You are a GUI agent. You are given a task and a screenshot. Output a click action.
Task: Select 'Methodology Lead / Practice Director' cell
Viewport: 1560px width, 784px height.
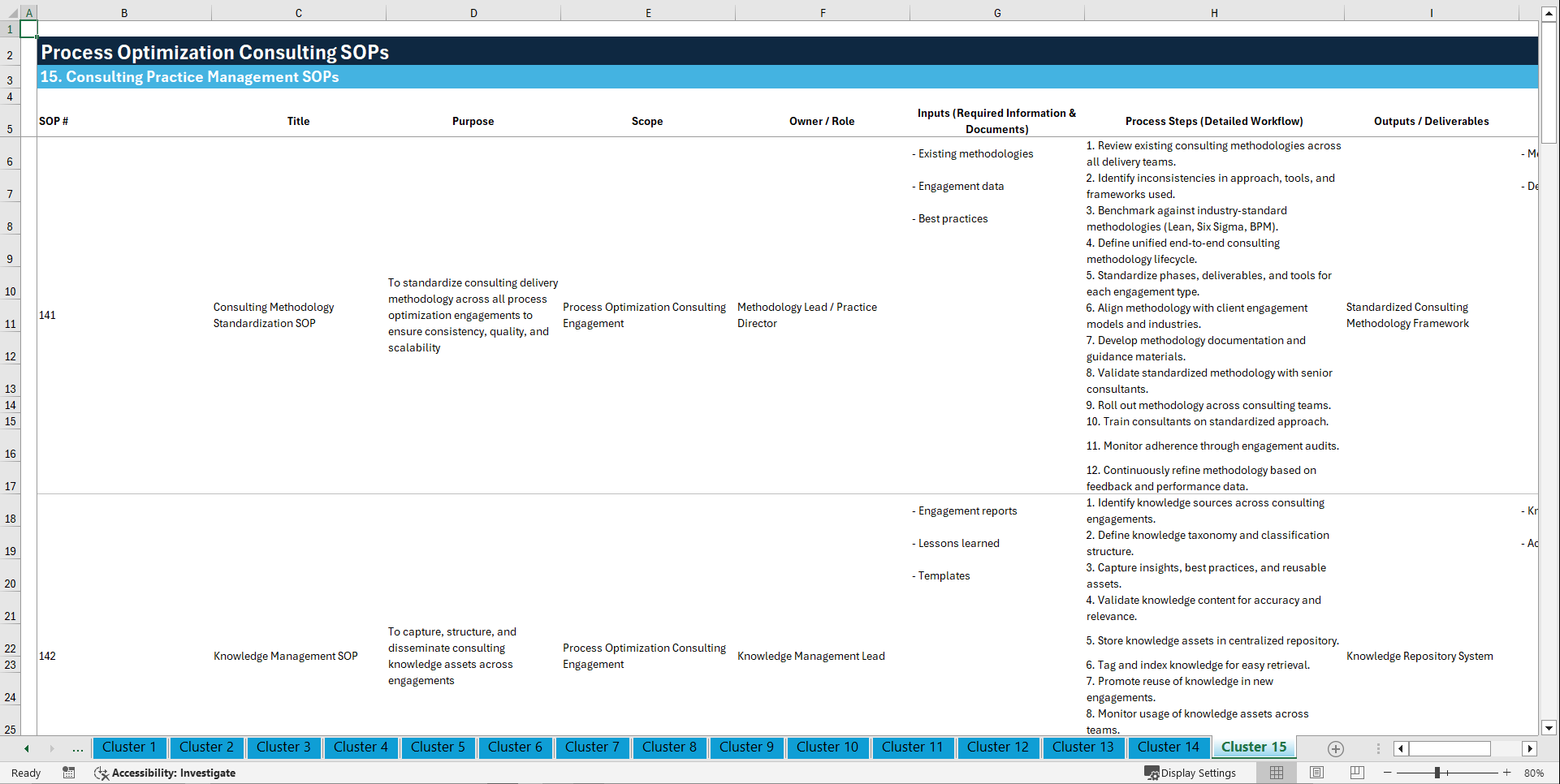pos(822,315)
